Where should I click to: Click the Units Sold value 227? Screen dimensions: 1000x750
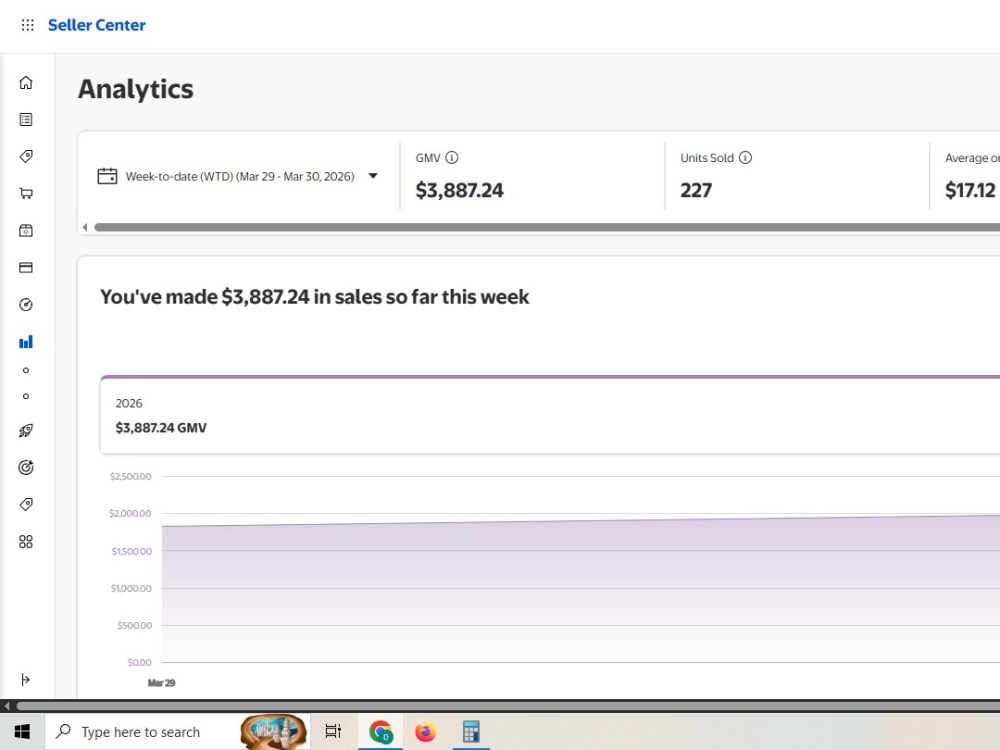click(696, 190)
